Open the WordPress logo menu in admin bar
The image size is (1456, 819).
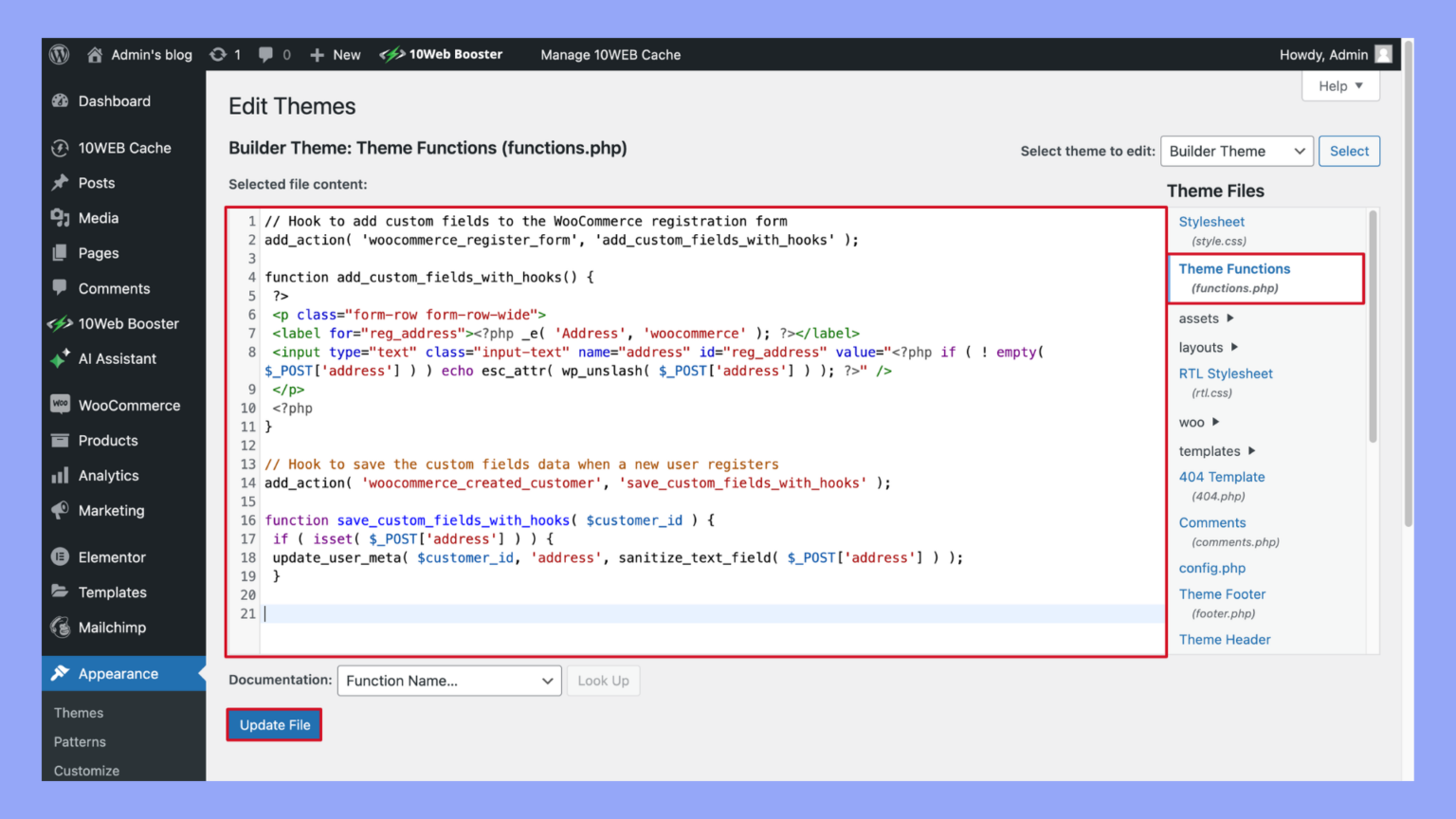tap(59, 54)
